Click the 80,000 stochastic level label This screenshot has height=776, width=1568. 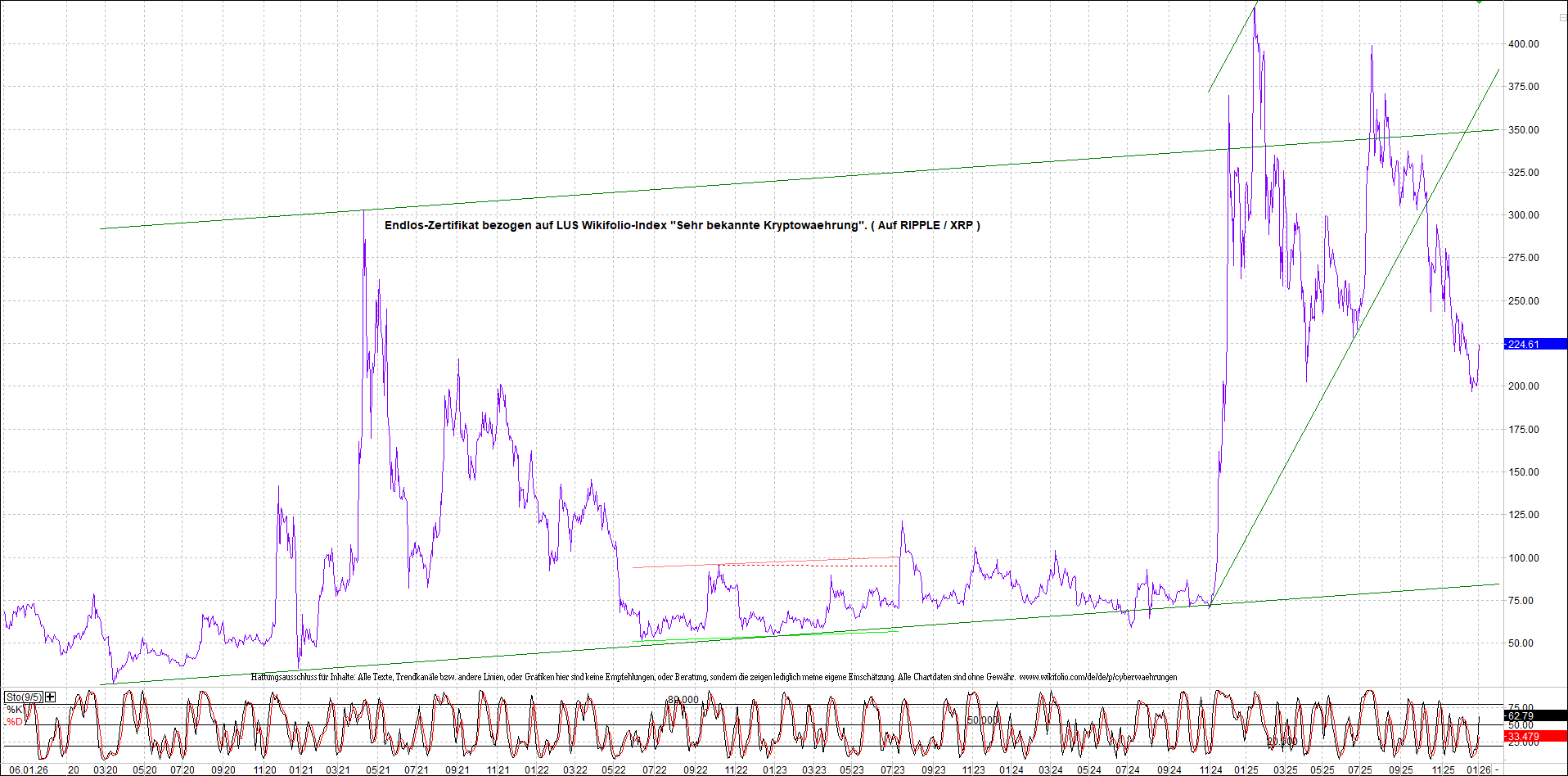click(x=683, y=700)
